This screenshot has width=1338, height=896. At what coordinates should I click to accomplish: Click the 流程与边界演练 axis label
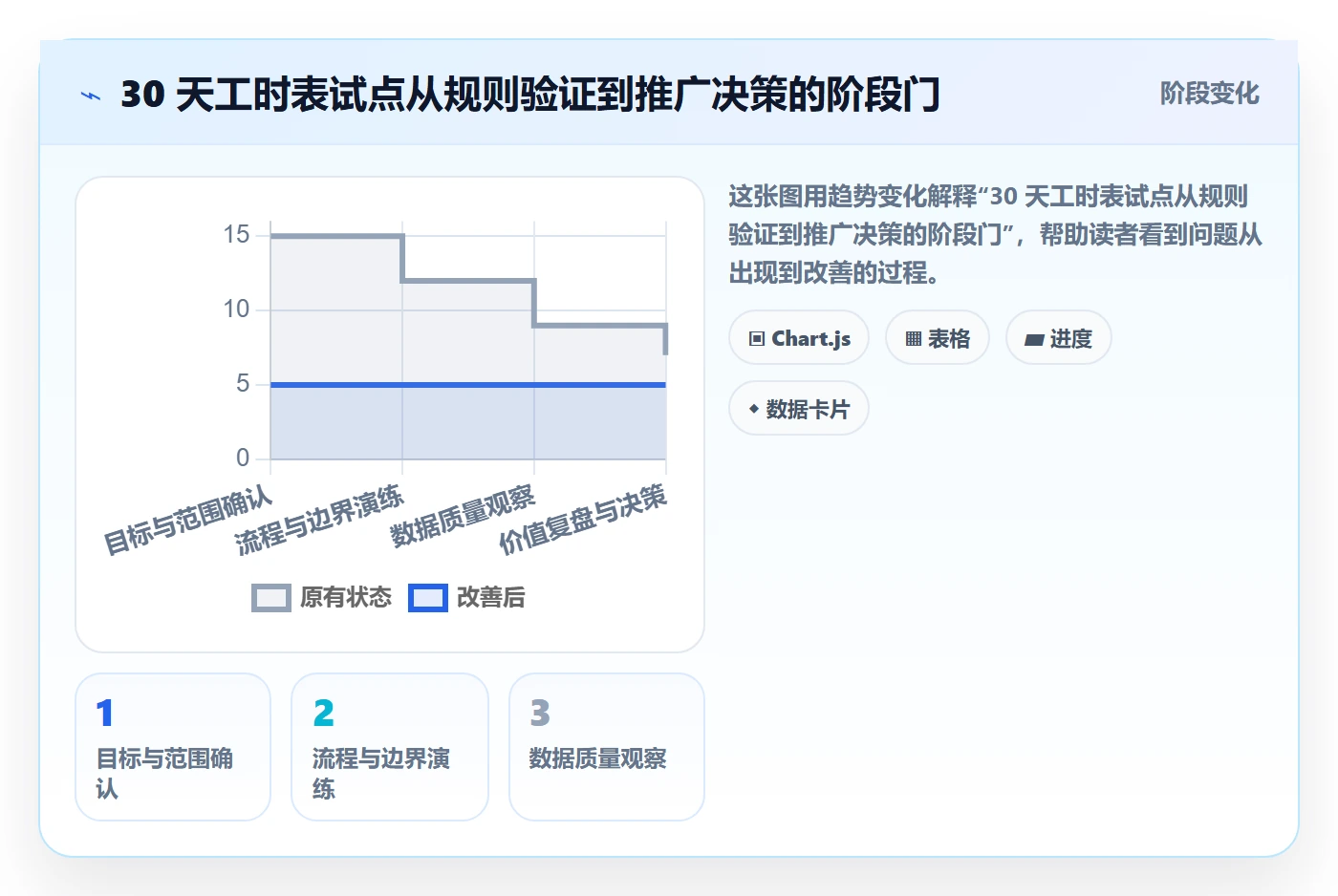tap(319, 522)
